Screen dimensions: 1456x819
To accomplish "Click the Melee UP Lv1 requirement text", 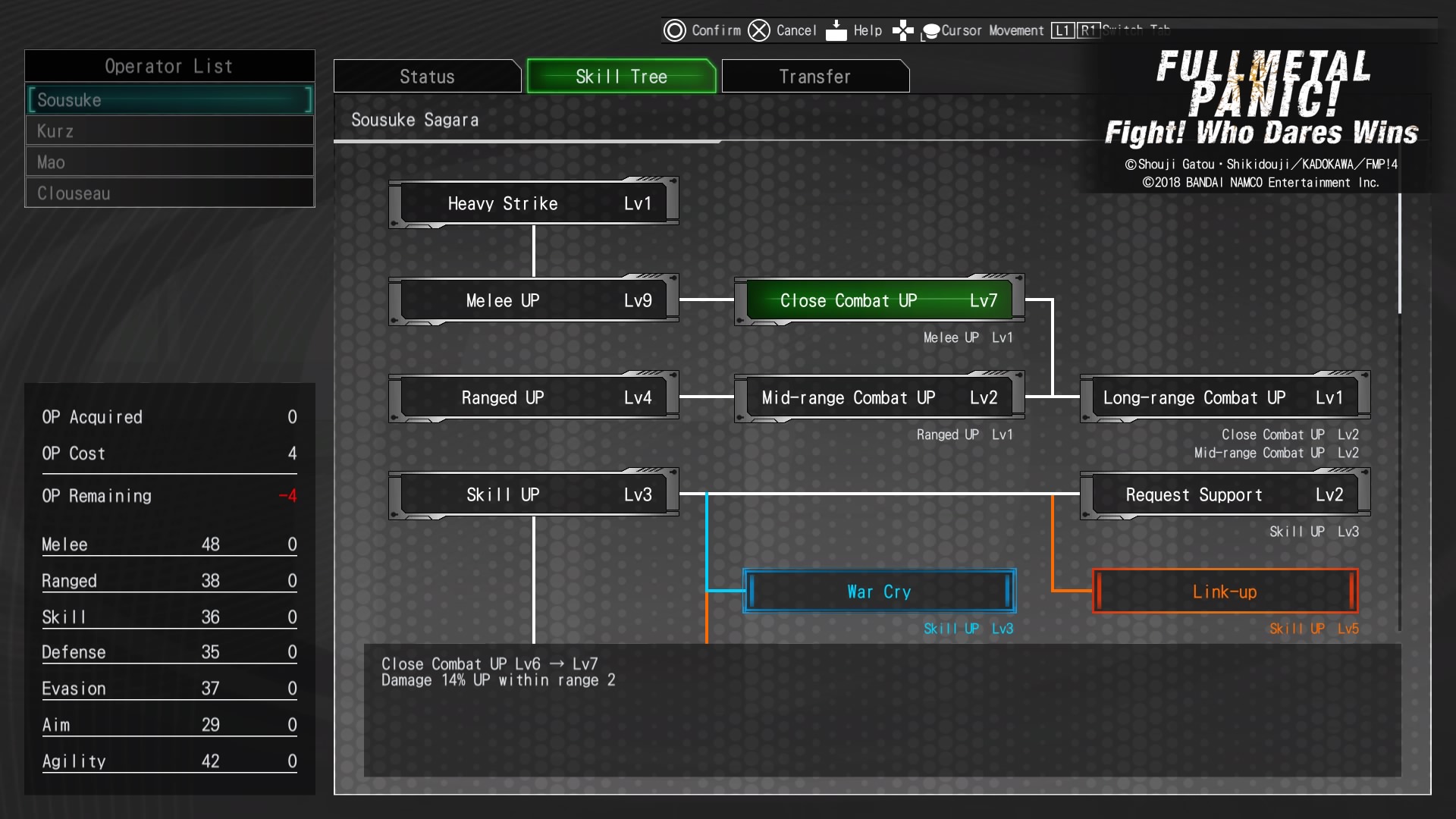I will (x=968, y=337).
